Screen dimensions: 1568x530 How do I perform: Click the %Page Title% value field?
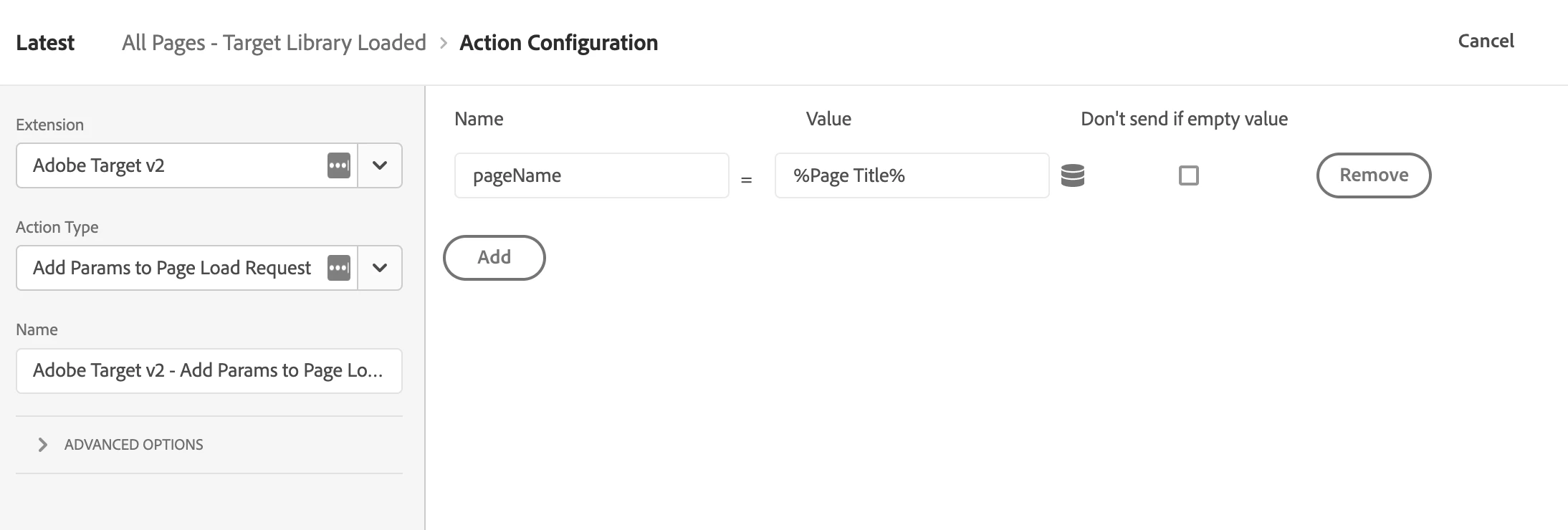click(912, 175)
